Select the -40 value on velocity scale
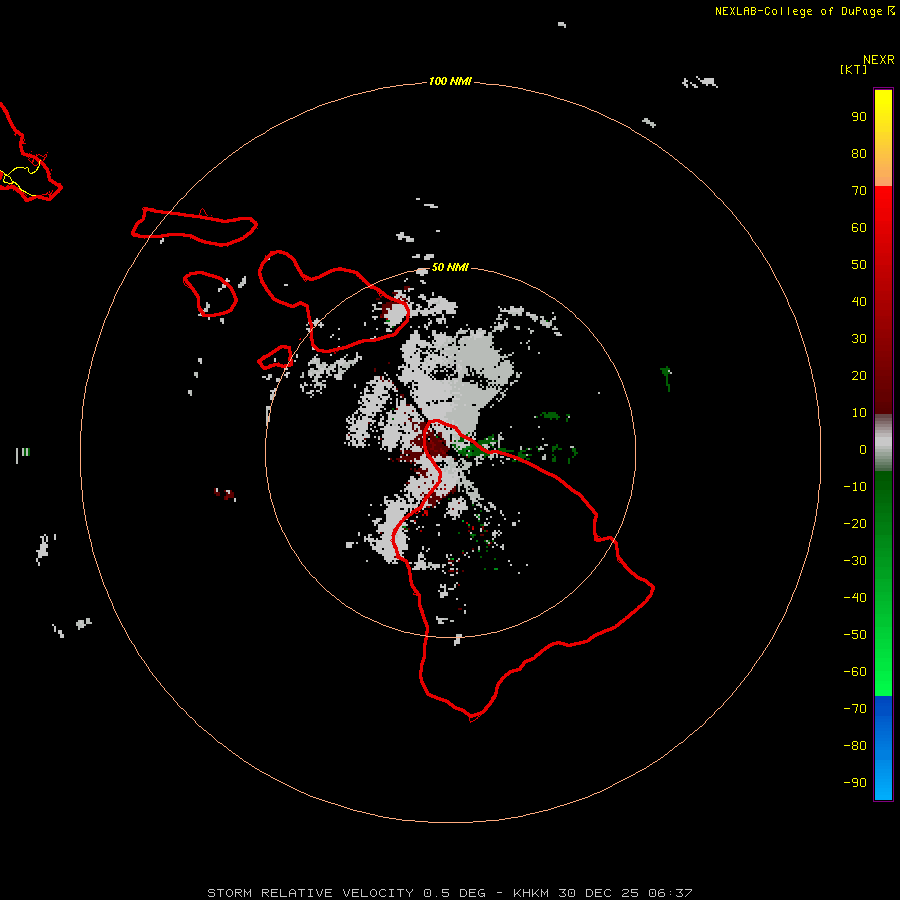The height and width of the screenshot is (900, 900). coord(855,598)
